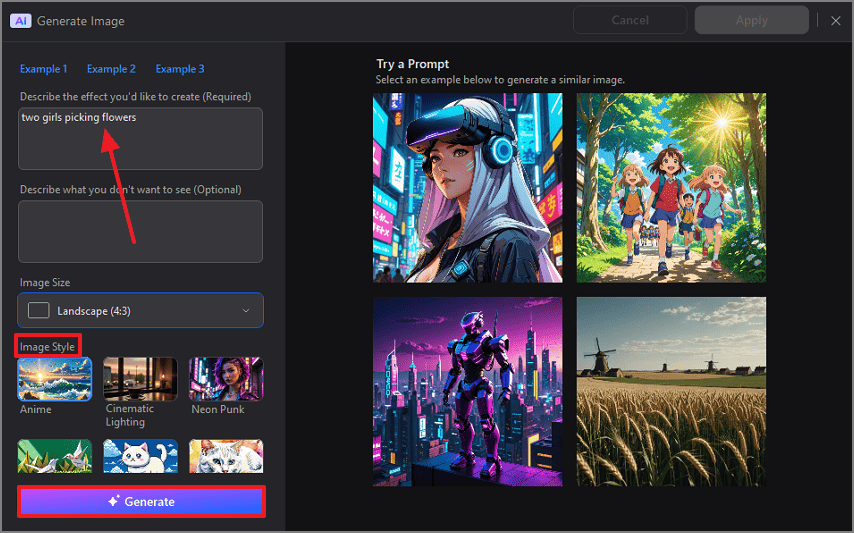Switch to Example 1 prompt
The height and width of the screenshot is (533, 854).
(44, 69)
